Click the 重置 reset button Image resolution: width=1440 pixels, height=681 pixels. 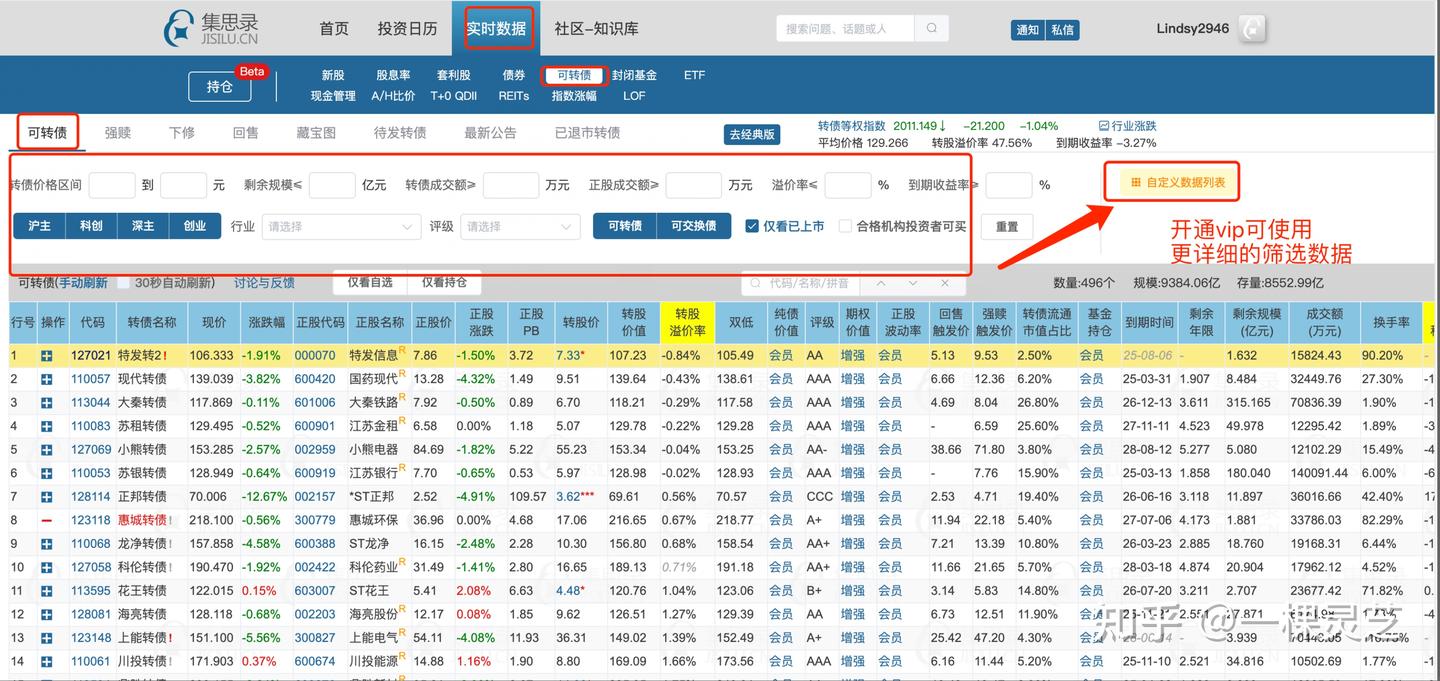coord(1006,226)
